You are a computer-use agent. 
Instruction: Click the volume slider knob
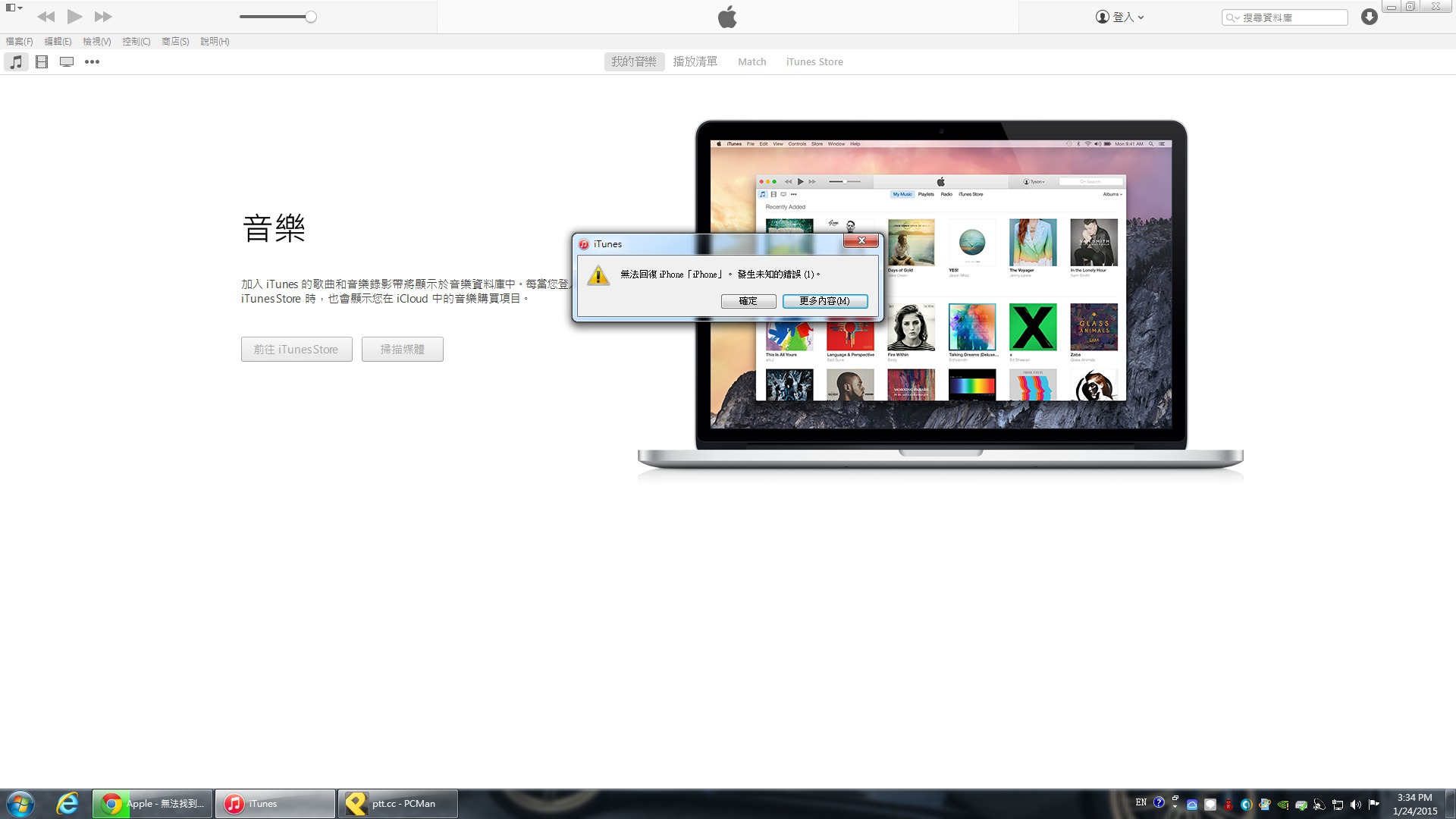tap(311, 17)
